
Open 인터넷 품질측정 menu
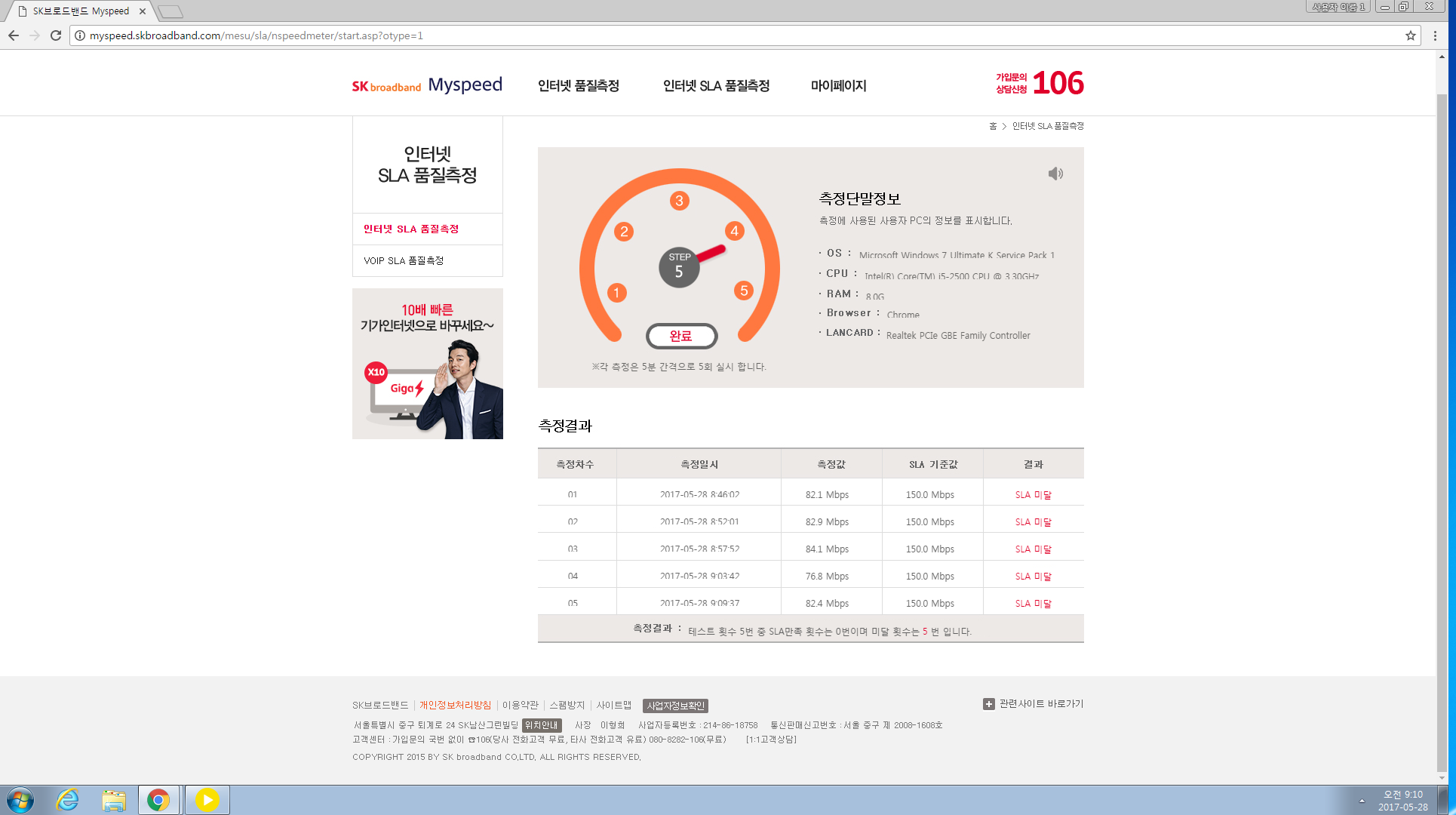click(578, 86)
